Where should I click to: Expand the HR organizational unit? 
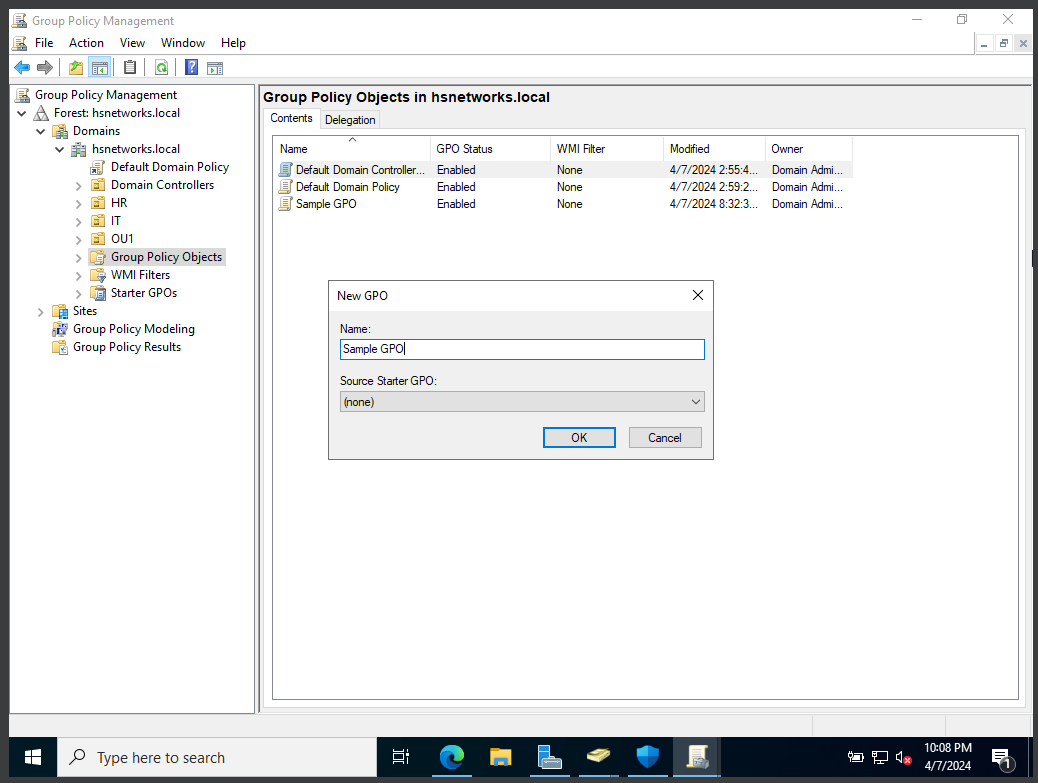[x=78, y=202]
